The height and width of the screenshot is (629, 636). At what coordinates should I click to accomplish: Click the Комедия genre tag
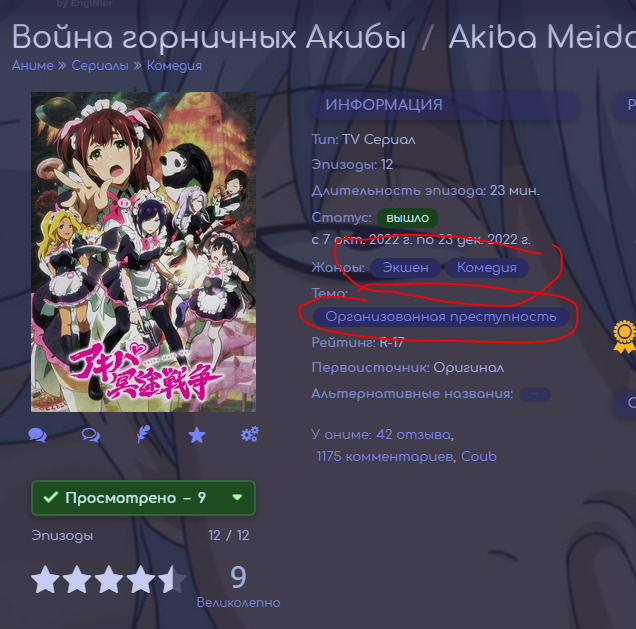487,268
